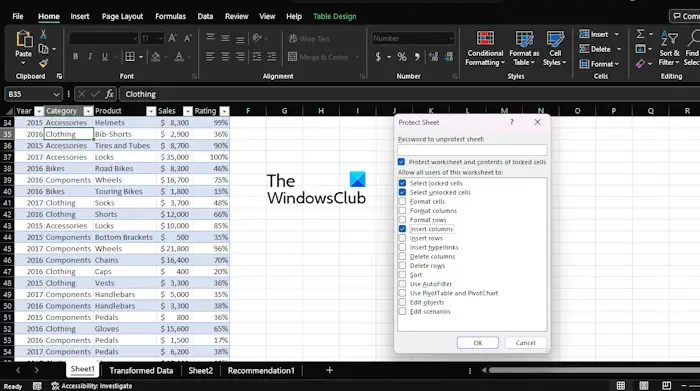Add a new sheet with plus icon
Viewport: 700px width, 391px height.
point(329,370)
